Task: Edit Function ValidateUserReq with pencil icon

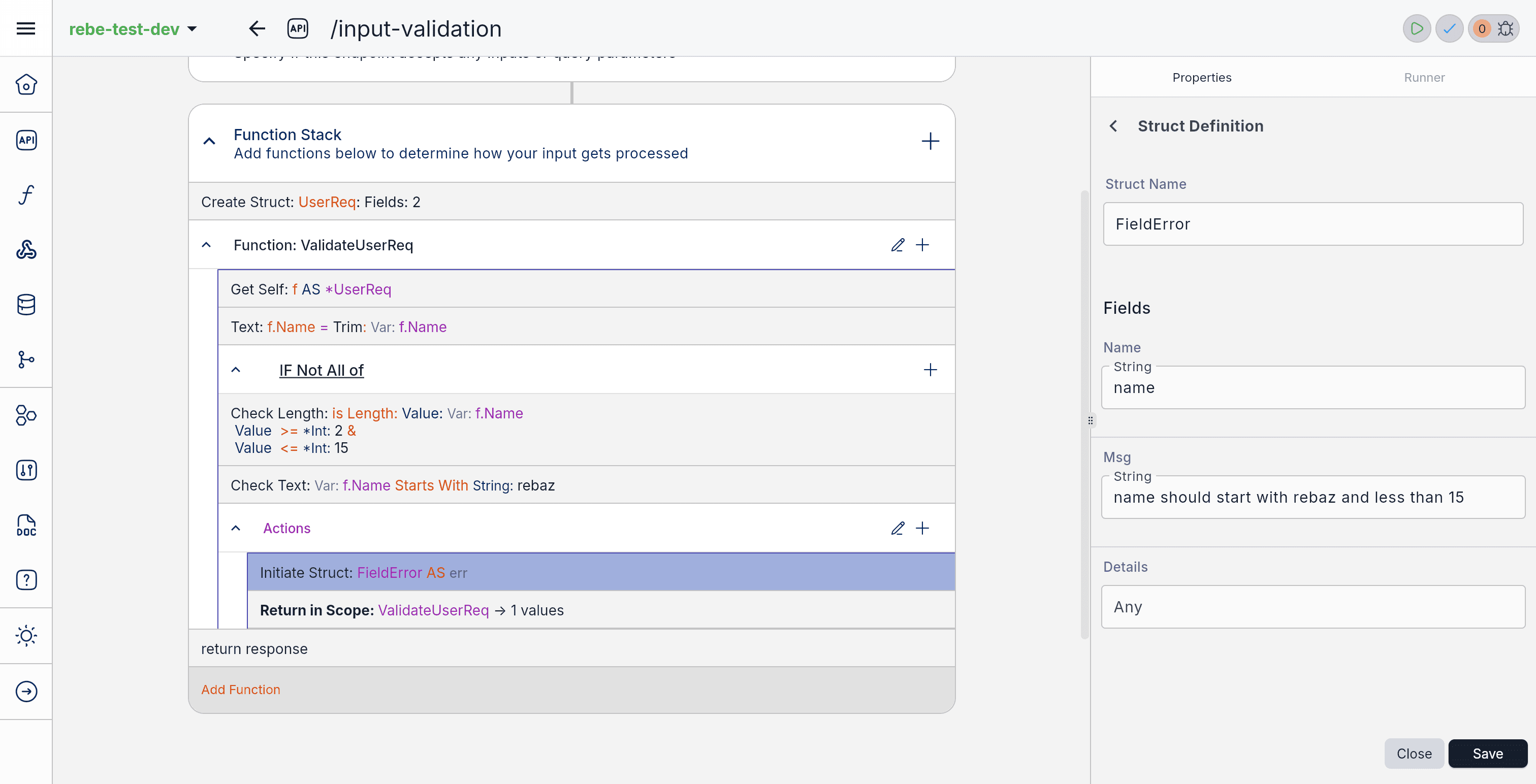Action: tap(898, 244)
